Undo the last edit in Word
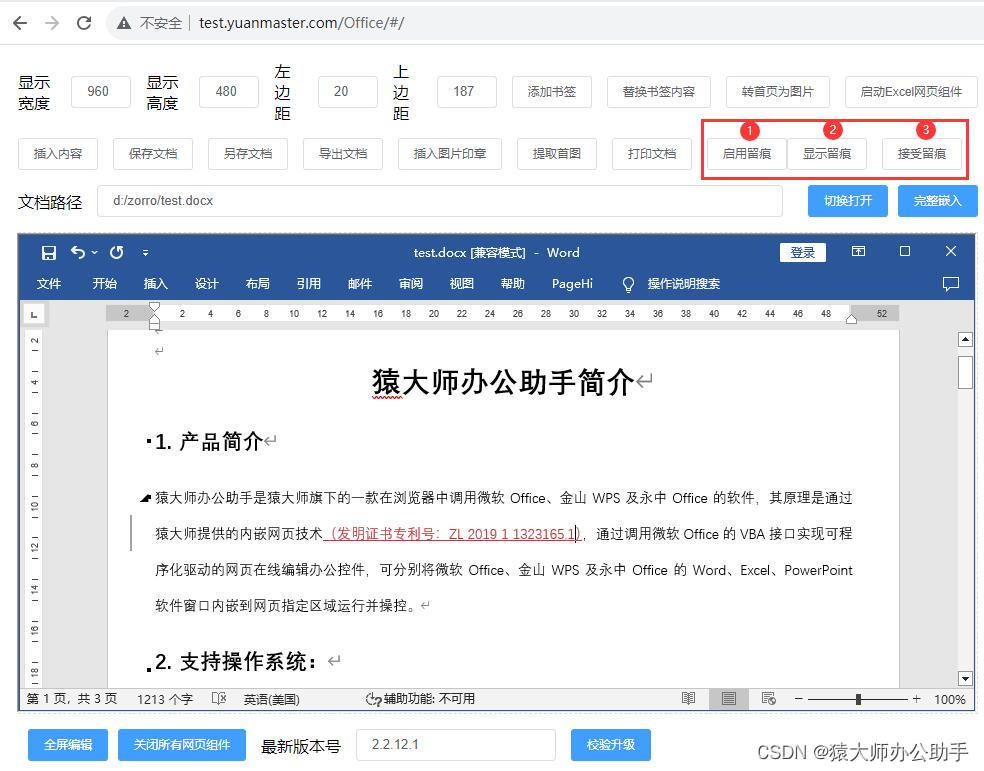Screen dimensions: 984x771 point(77,252)
